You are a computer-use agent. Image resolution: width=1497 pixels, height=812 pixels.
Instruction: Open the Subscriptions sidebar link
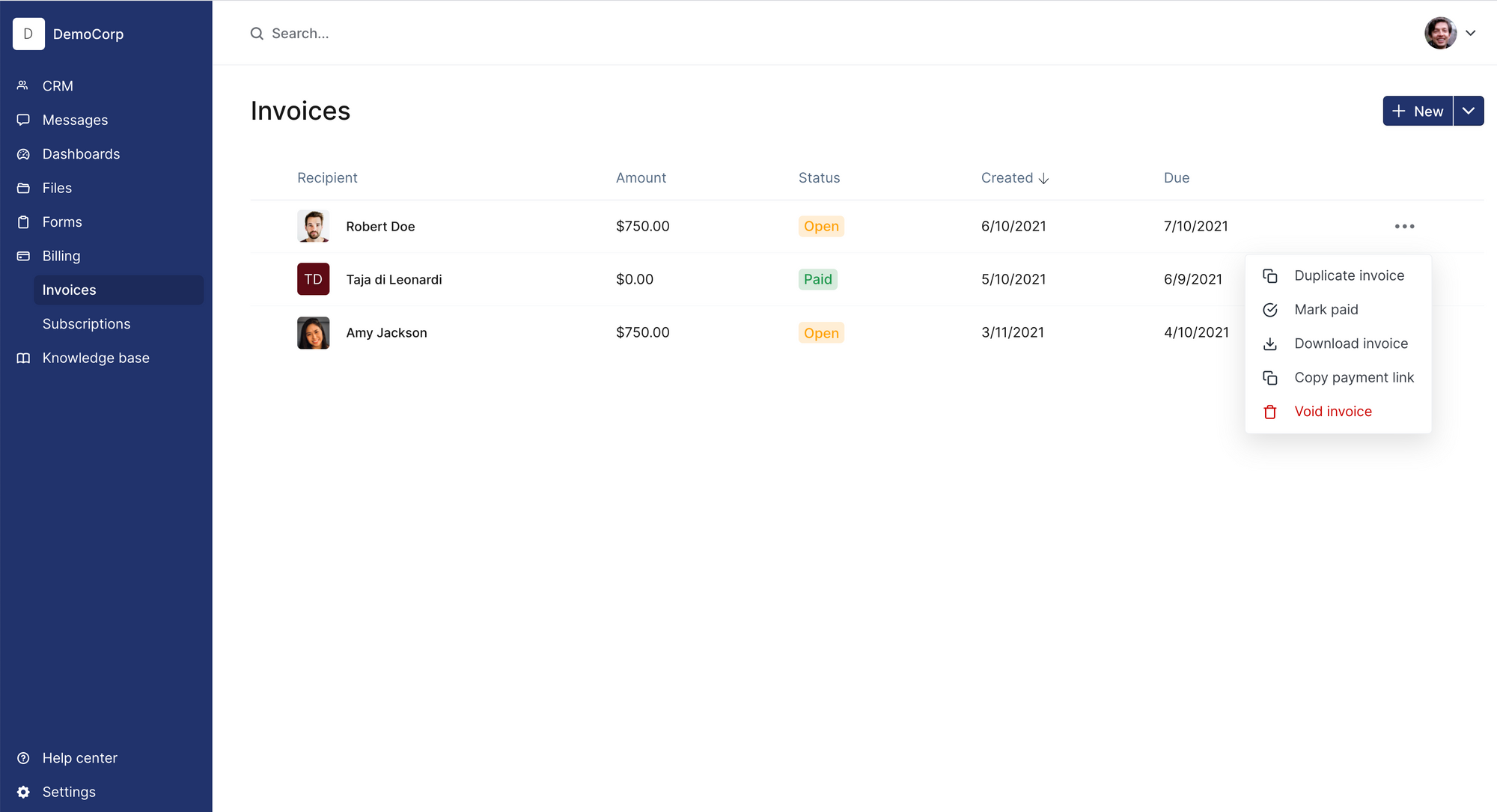pyautogui.click(x=86, y=324)
